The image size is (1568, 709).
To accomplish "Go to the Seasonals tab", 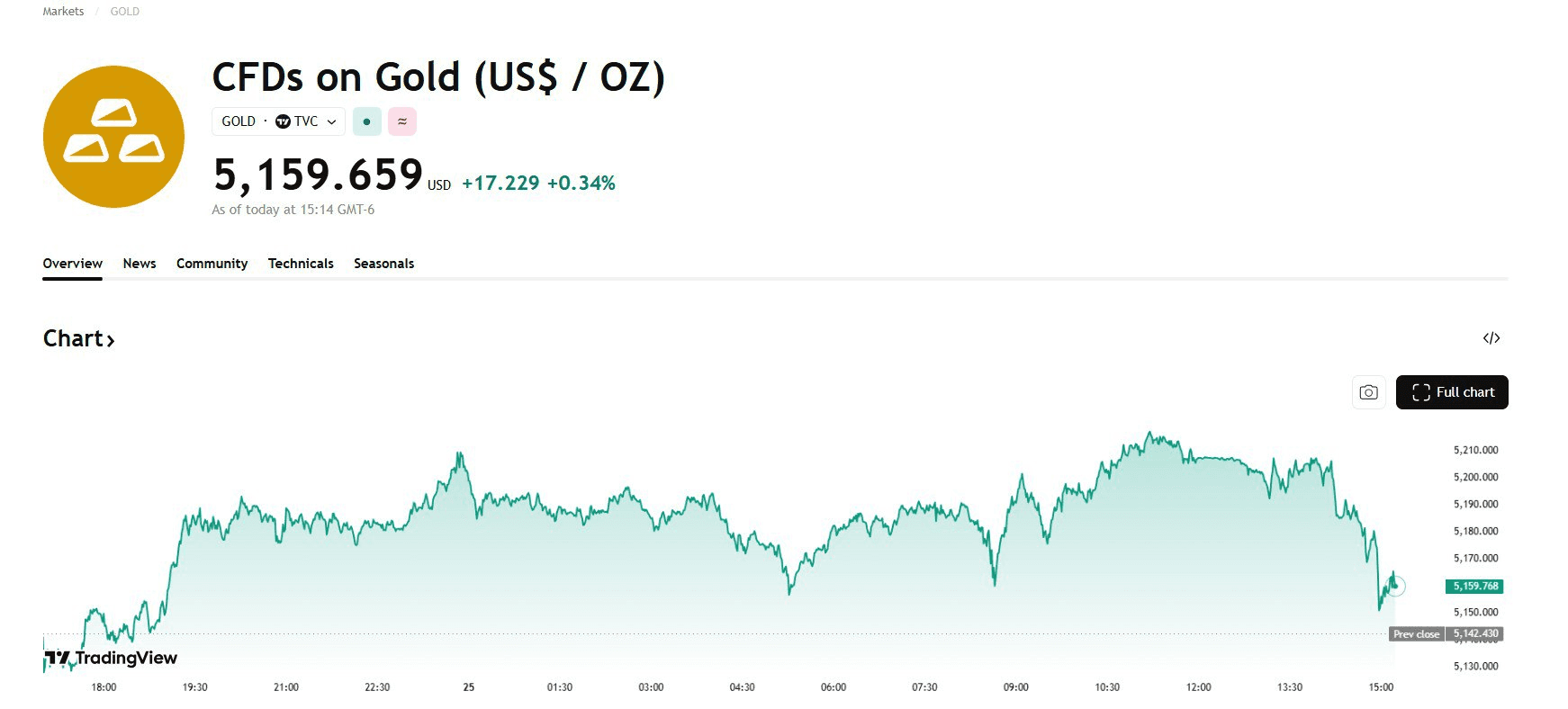I will tap(383, 264).
